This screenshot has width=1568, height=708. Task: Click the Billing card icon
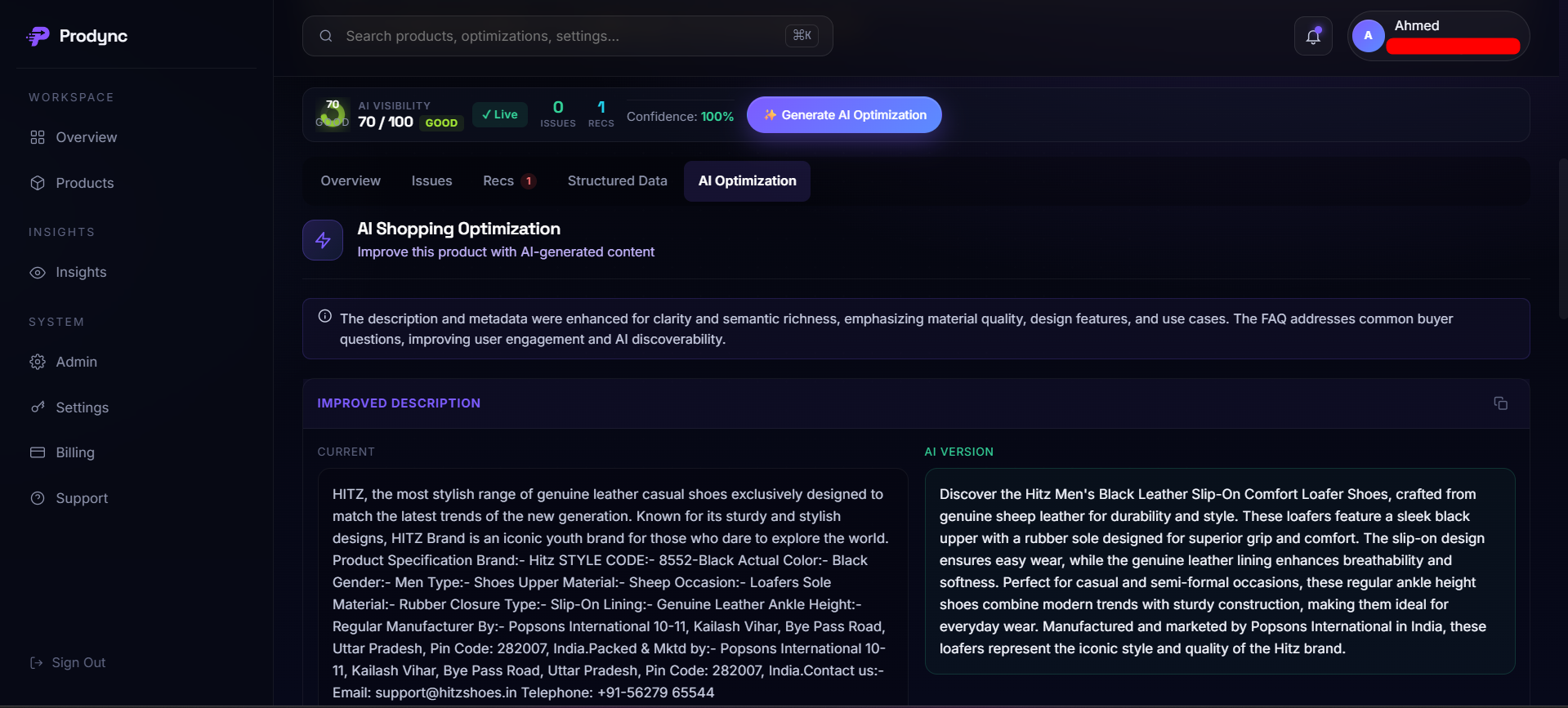(38, 452)
